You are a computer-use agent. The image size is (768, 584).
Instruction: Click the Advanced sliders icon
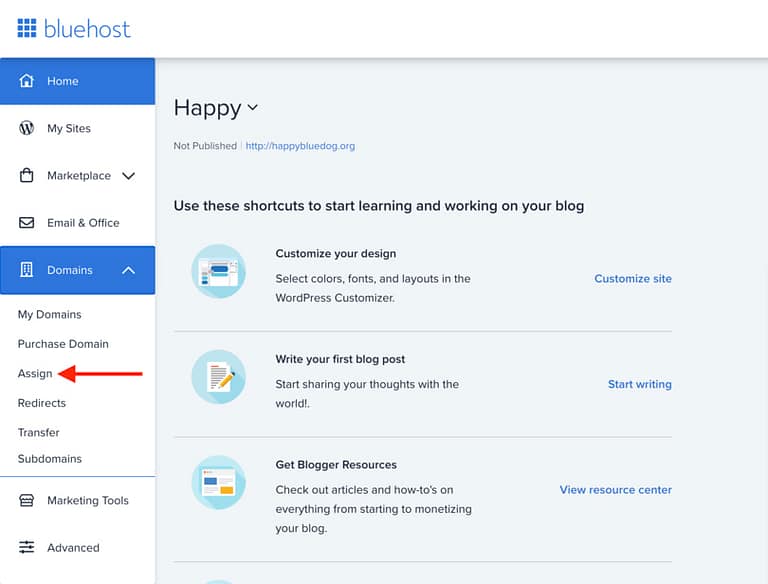(x=27, y=548)
